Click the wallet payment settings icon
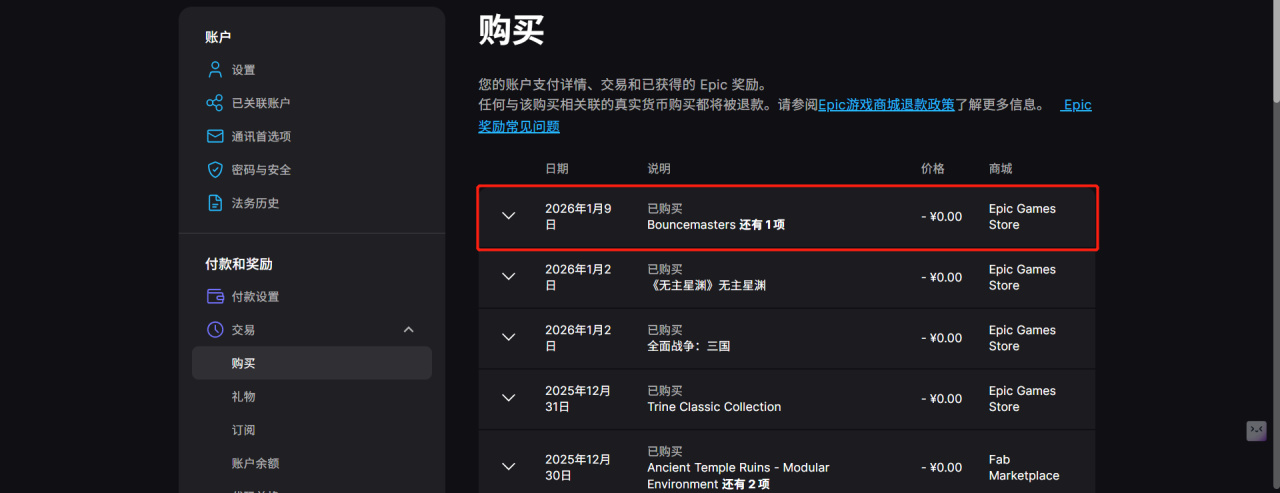 [215, 296]
